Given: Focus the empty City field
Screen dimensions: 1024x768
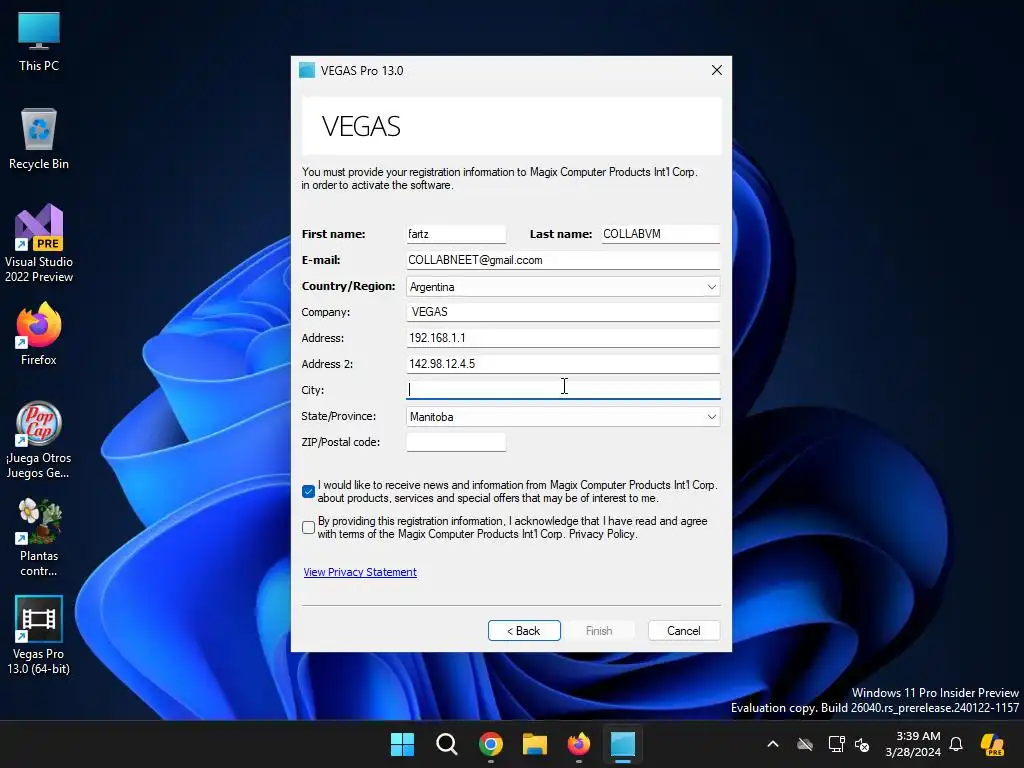Looking at the screenshot, I should [x=563, y=390].
